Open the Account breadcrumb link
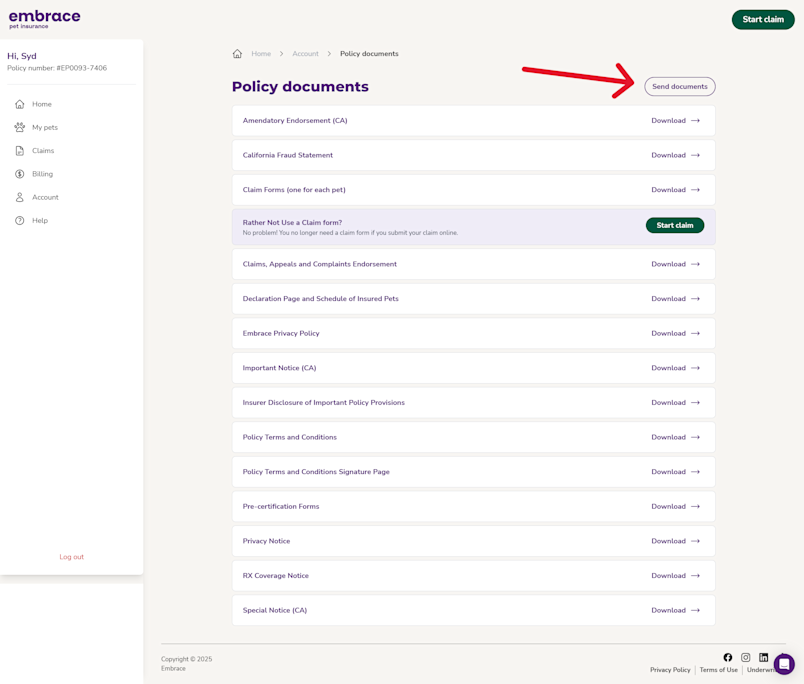Image resolution: width=804 pixels, height=684 pixels. [x=305, y=53]
